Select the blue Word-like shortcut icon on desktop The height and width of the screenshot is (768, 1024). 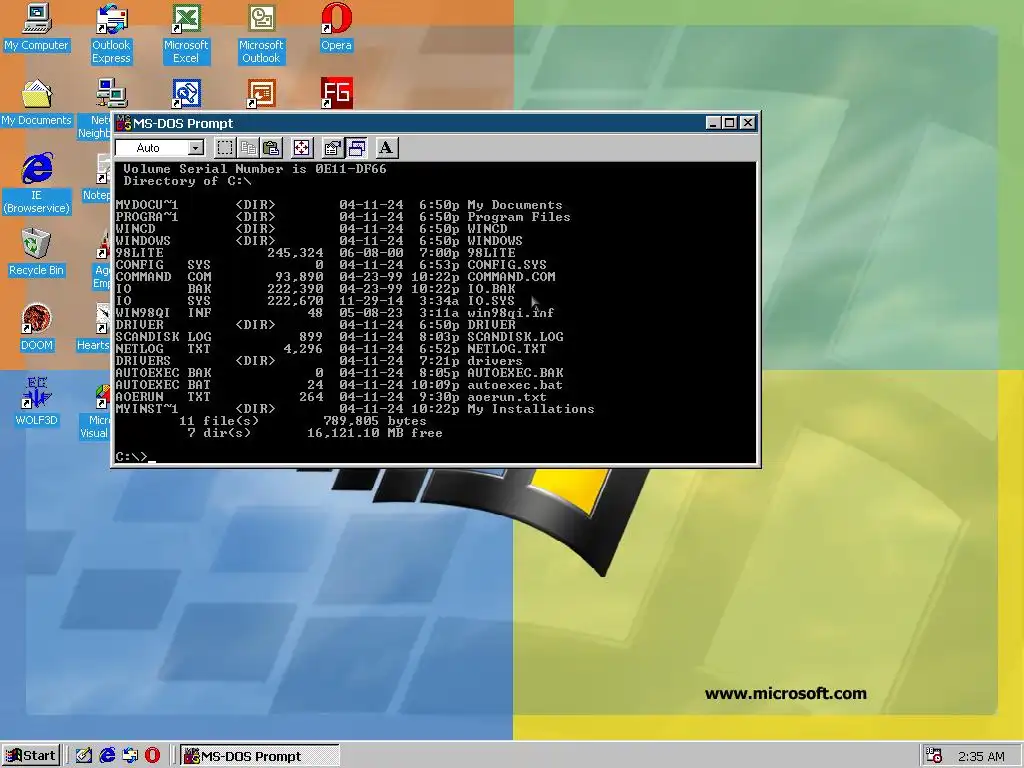186,93
